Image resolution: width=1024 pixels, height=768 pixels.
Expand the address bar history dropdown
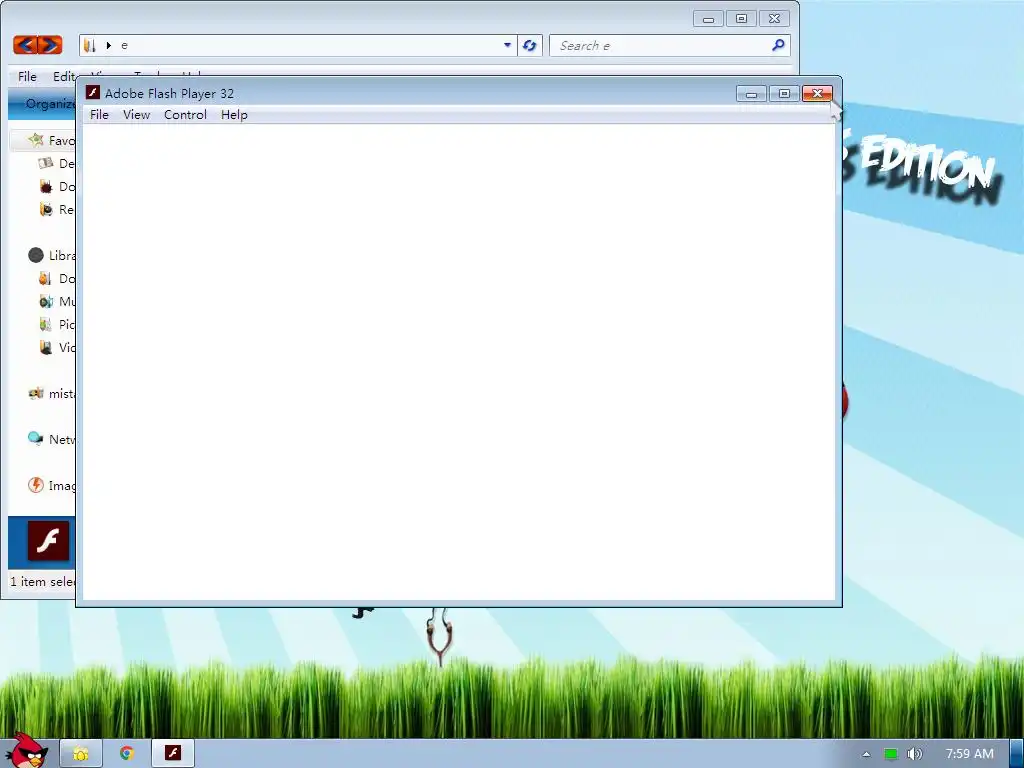click(x=507, y=46)
